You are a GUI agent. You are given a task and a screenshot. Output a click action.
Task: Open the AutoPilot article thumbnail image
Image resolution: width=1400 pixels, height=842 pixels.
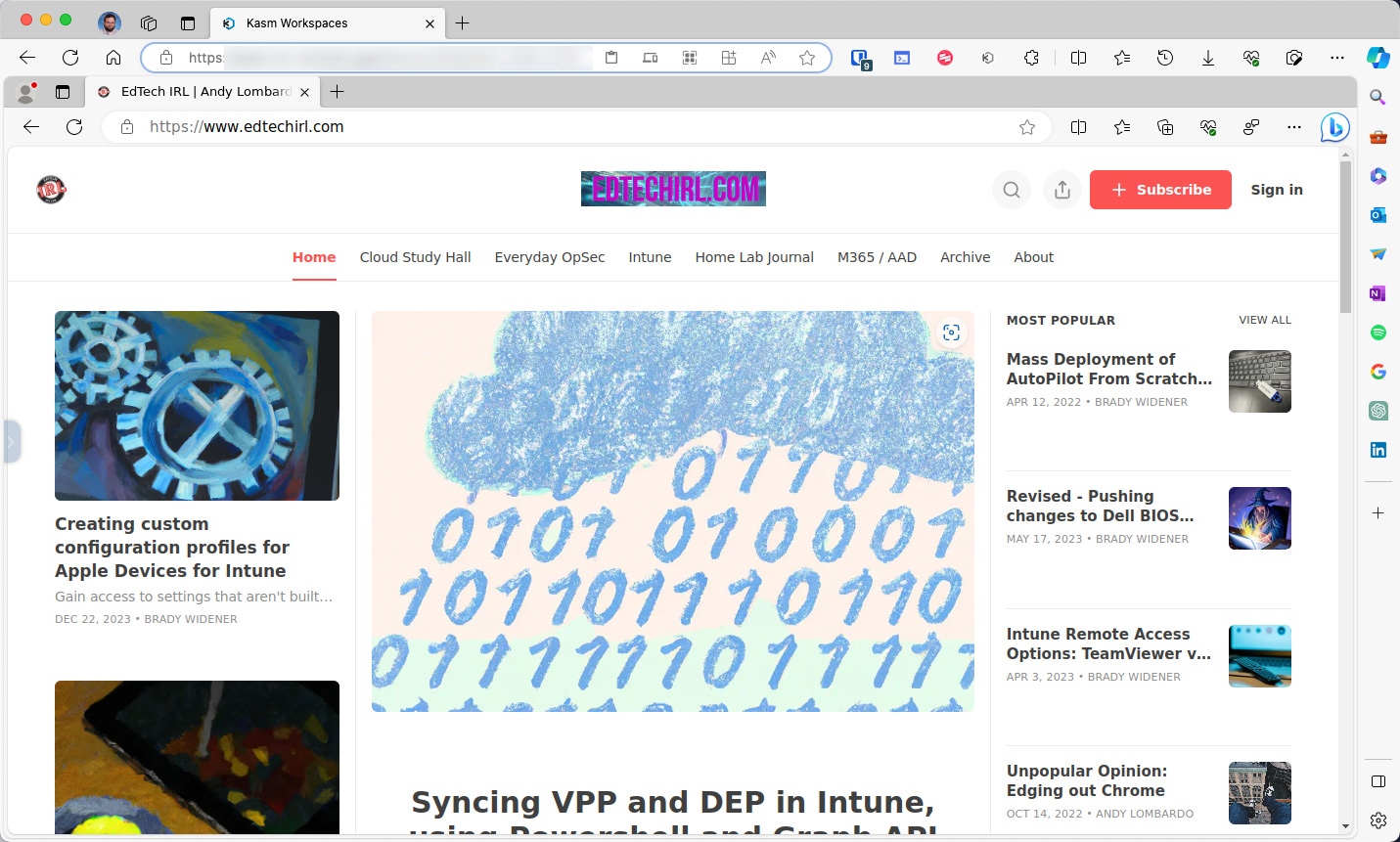tap(1259, 381)
